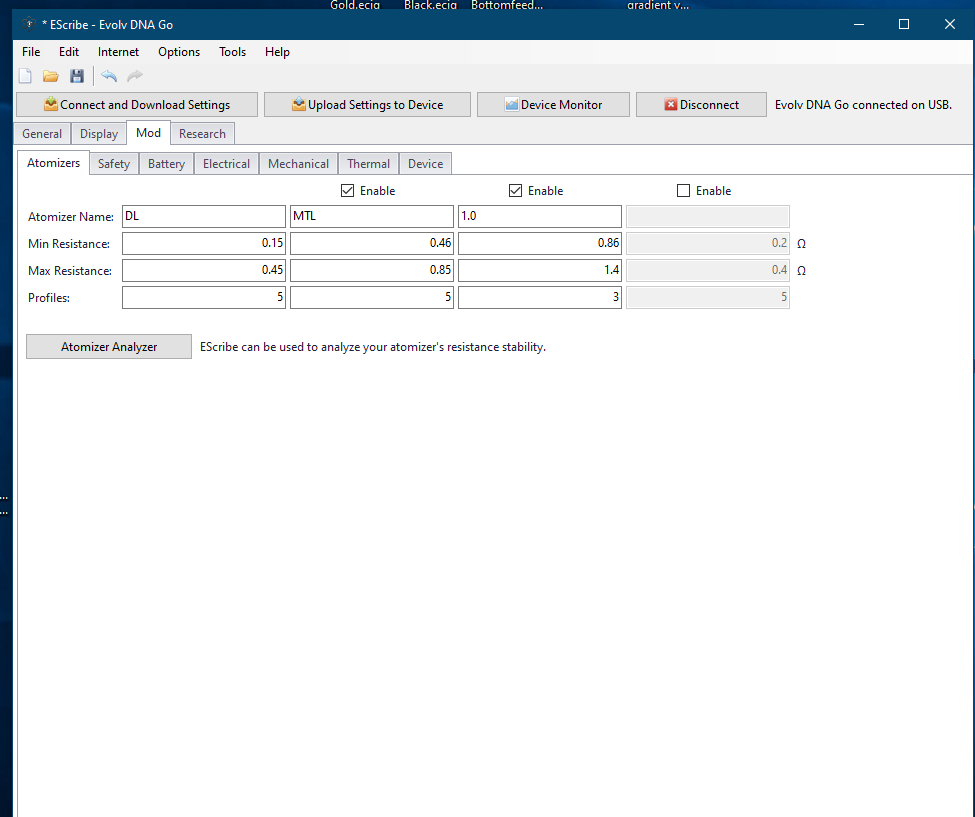
Task: Uncheck Enable above the 1.0 atomizer
Action: point(516,191)
